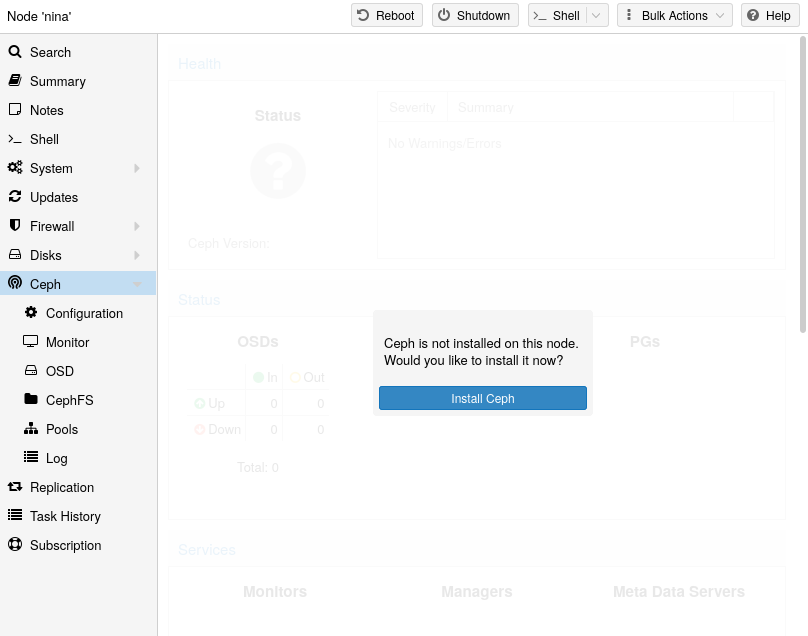Click the CephFS folder icon
The height and width of the screenshot is (636, 808).
pyautogui.click(x=31, y=400)
